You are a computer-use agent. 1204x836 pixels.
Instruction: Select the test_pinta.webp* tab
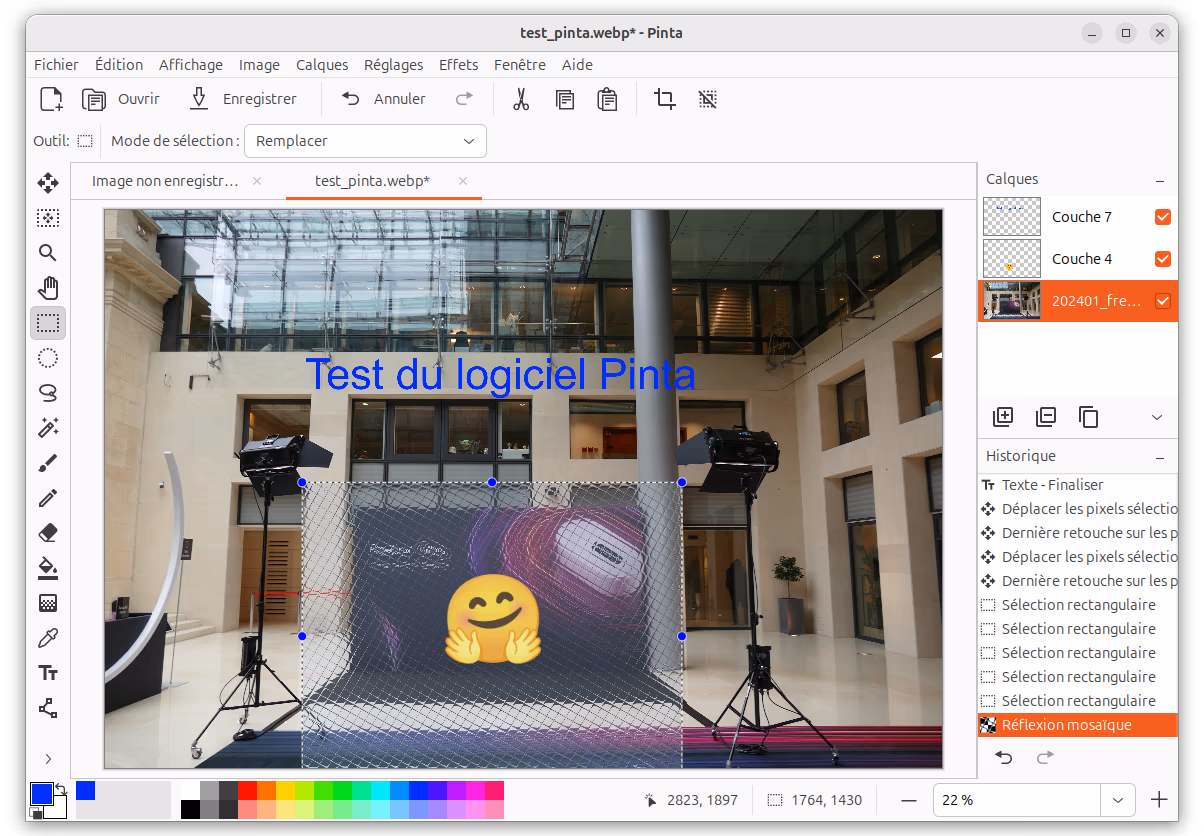(x=372, y=181)
